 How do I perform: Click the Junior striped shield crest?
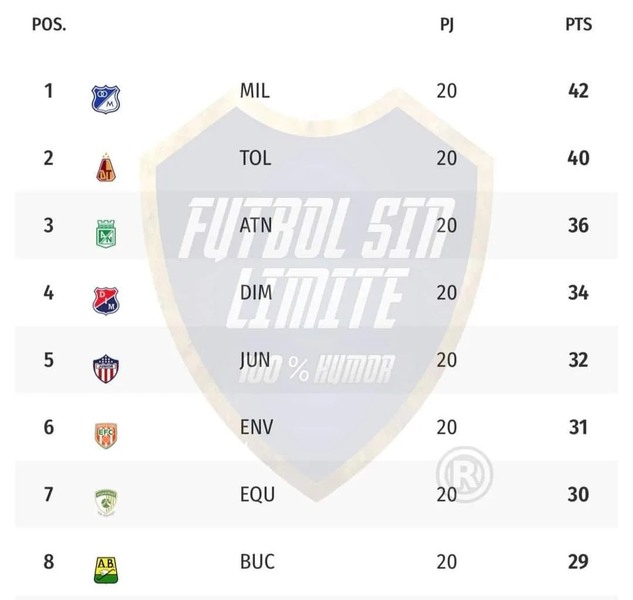pyautogui.click(x=106, y=369)
